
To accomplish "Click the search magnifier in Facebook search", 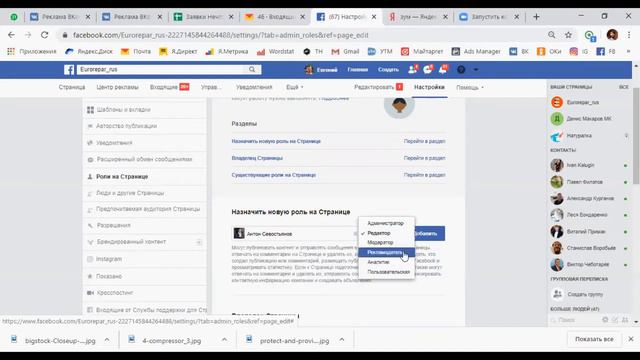I will 252,69.
